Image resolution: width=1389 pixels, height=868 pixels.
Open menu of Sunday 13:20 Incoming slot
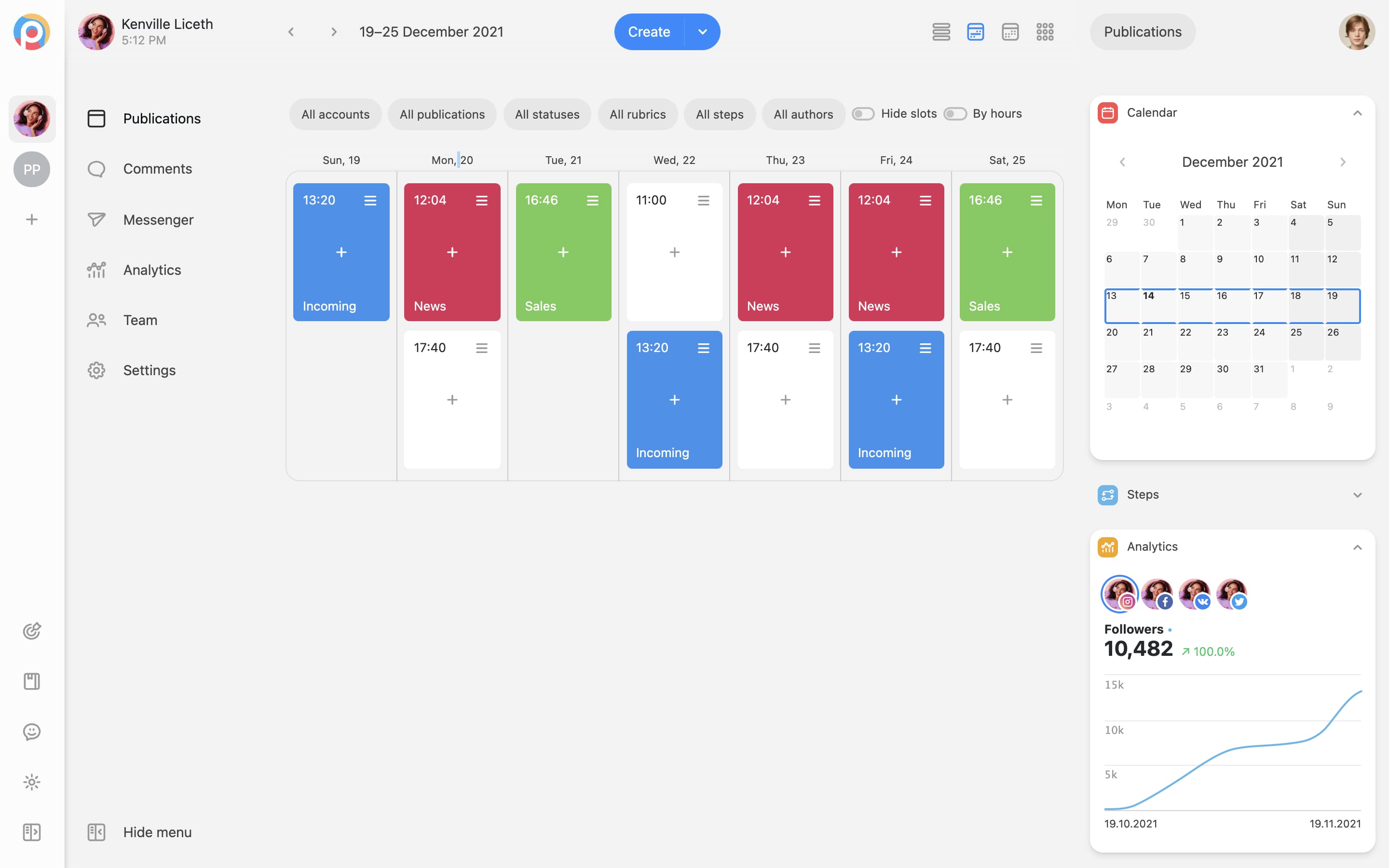tap(370, 200)
